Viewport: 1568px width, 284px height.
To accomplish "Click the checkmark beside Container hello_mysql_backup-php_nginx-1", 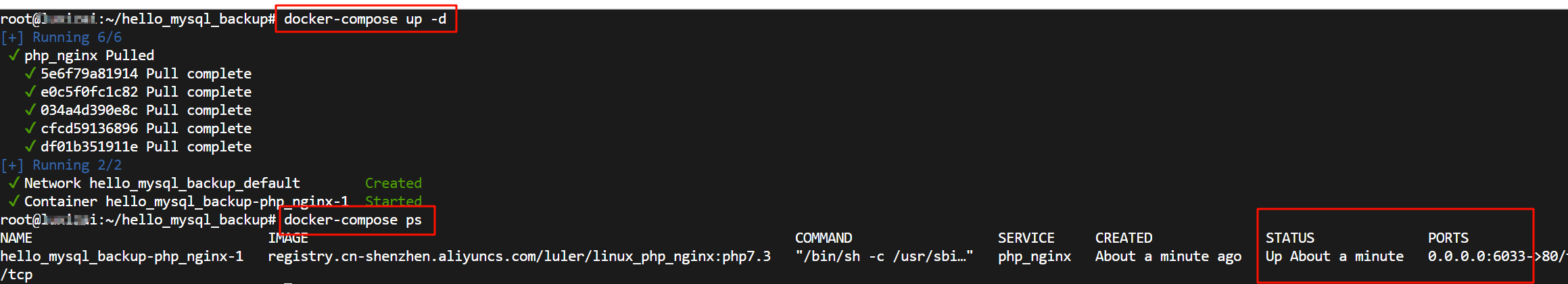I will click(14, 201).
